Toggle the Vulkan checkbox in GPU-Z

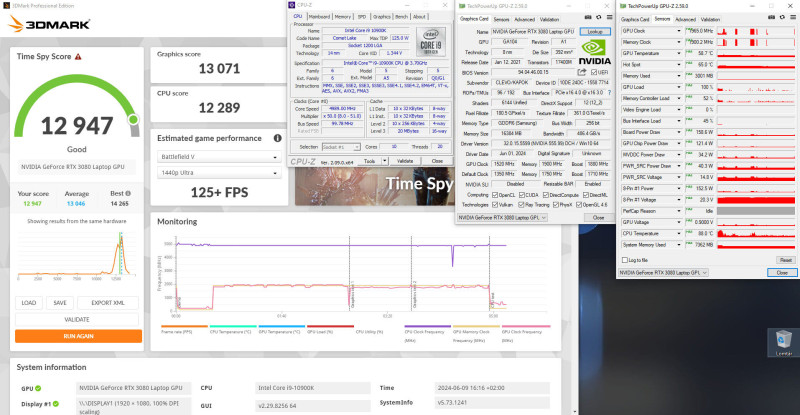coord(494,205)
